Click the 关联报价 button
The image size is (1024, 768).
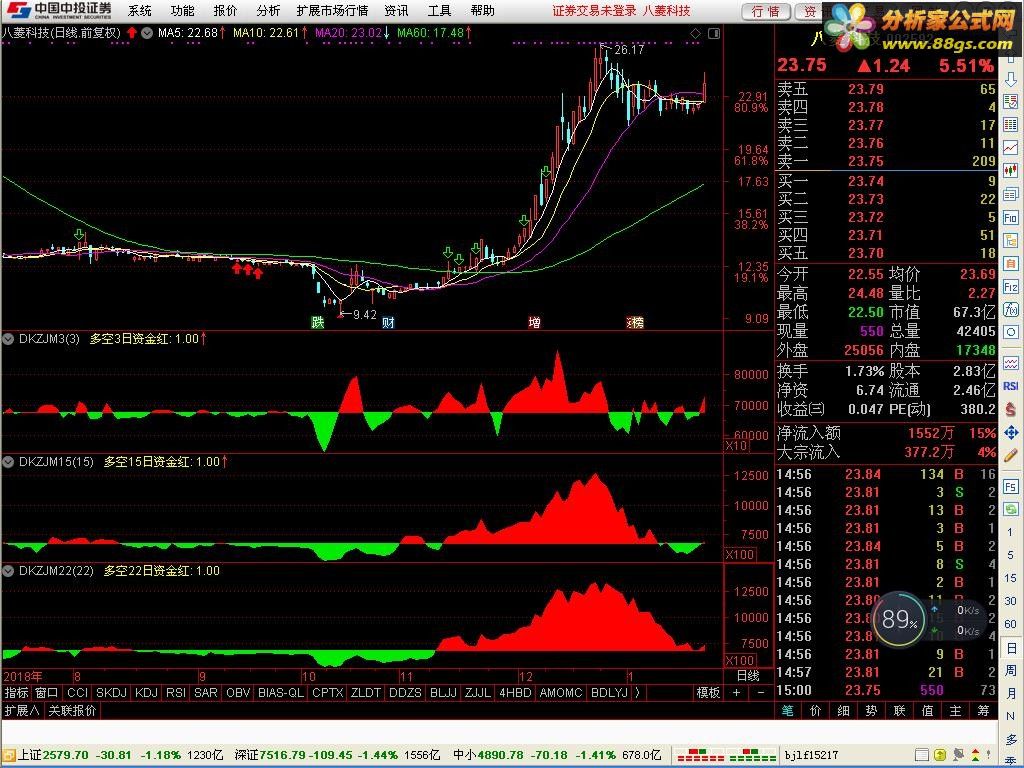[x=72, y=710]
